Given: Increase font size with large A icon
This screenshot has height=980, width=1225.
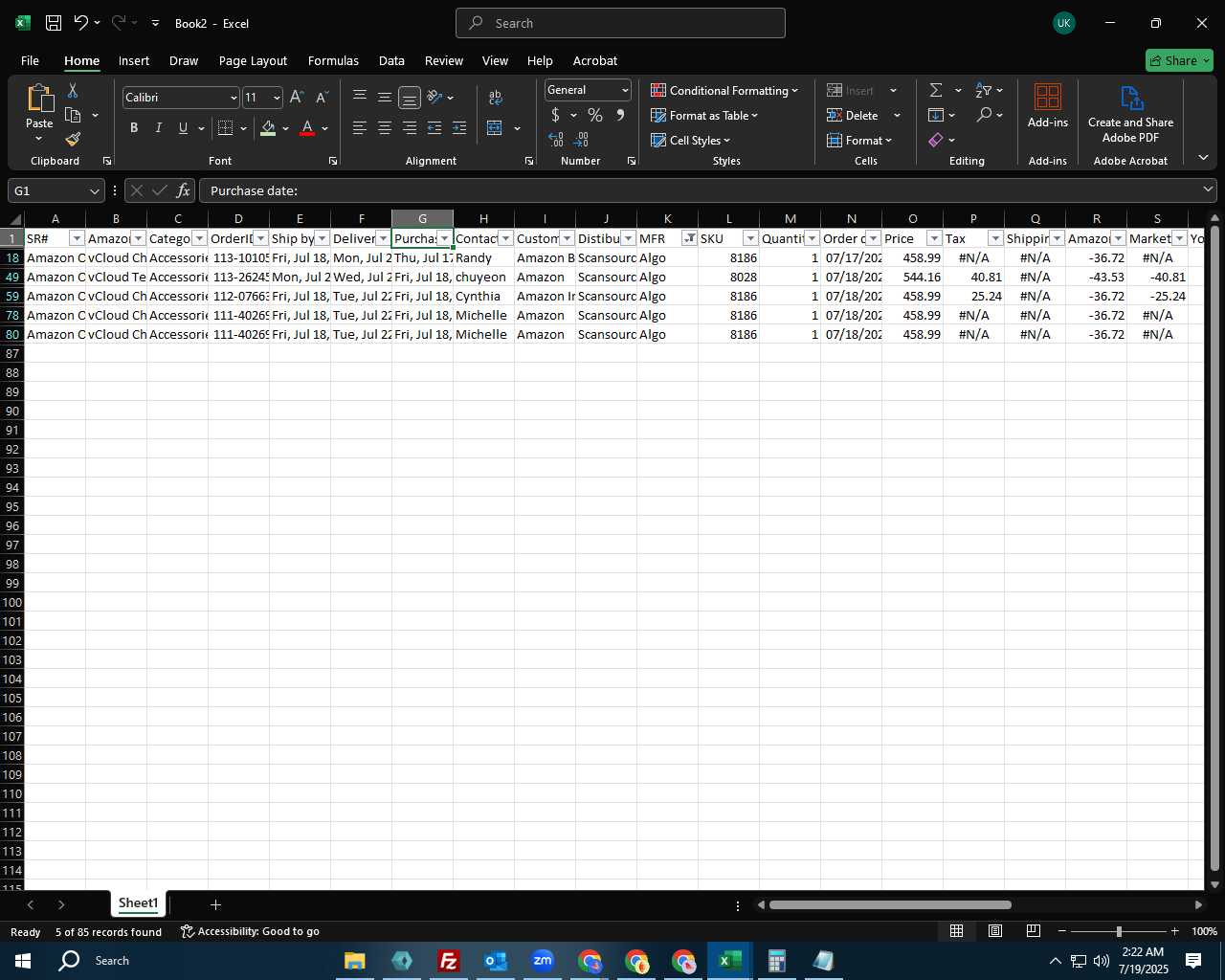Looking at the screenshot, I should (297, 98).
